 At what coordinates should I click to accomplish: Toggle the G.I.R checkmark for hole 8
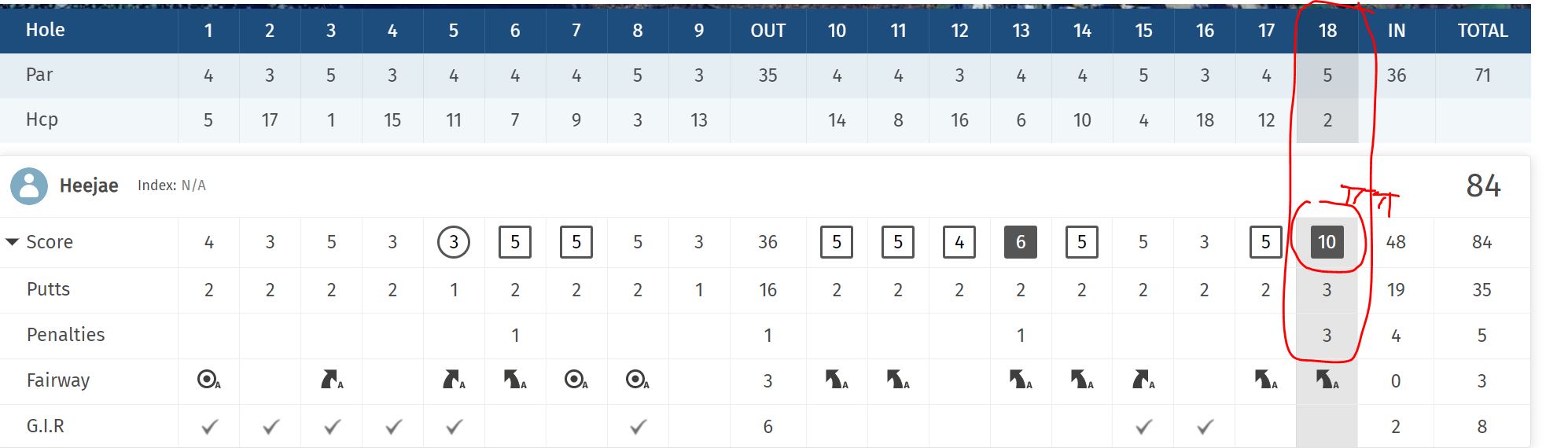click(x=638, y=427)
